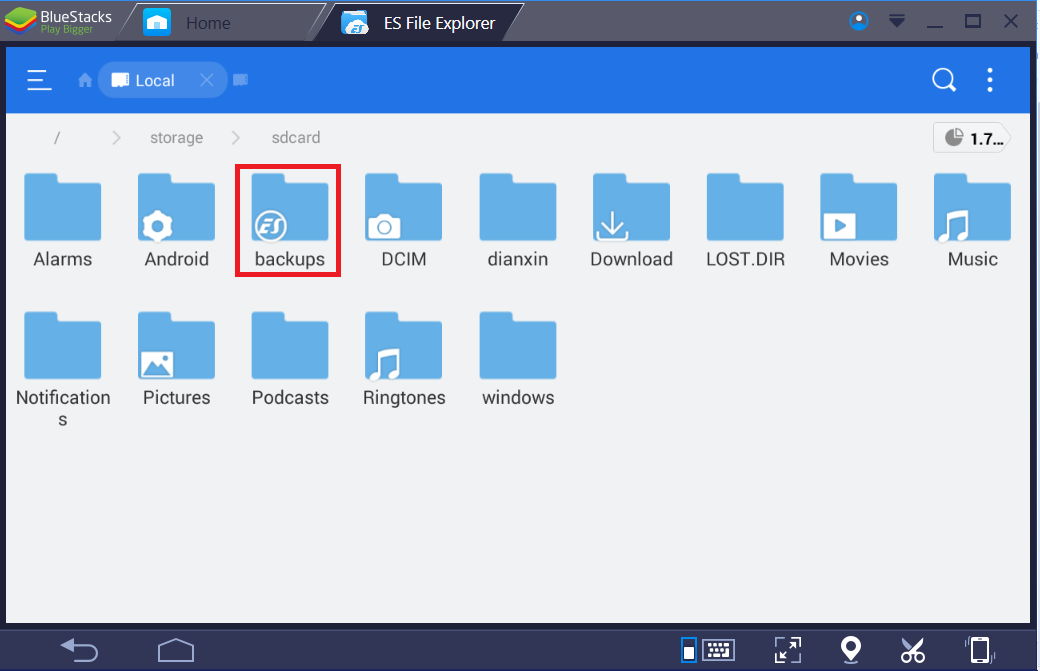Navigate to root slash in path

pyautogui.click(x=57, y=137)
